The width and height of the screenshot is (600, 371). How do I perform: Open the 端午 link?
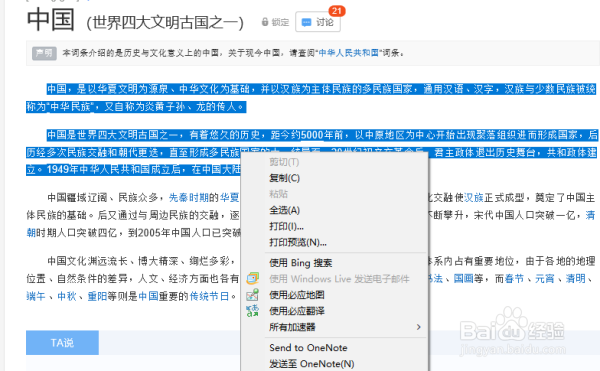[x=36, y=296]
